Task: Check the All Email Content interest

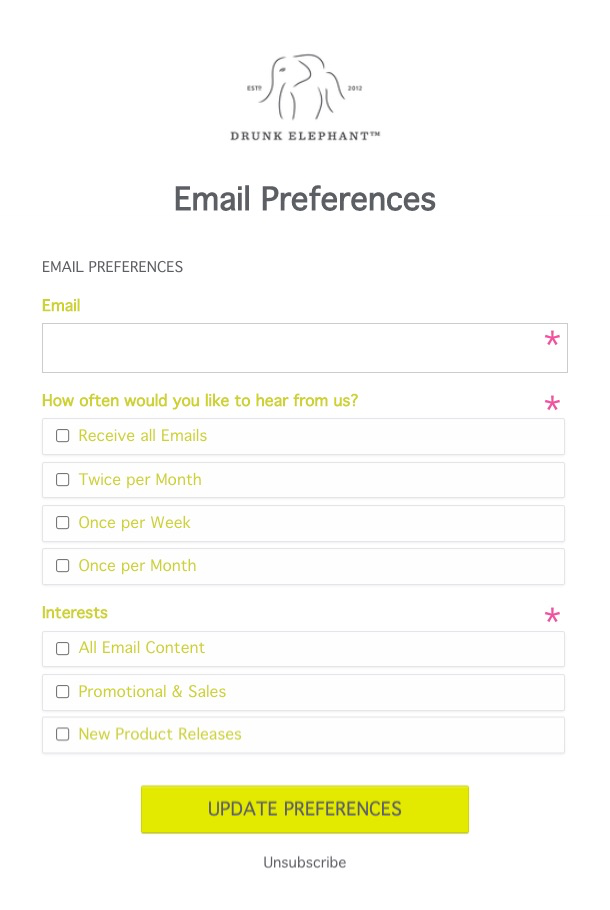Action: (62, 648)
